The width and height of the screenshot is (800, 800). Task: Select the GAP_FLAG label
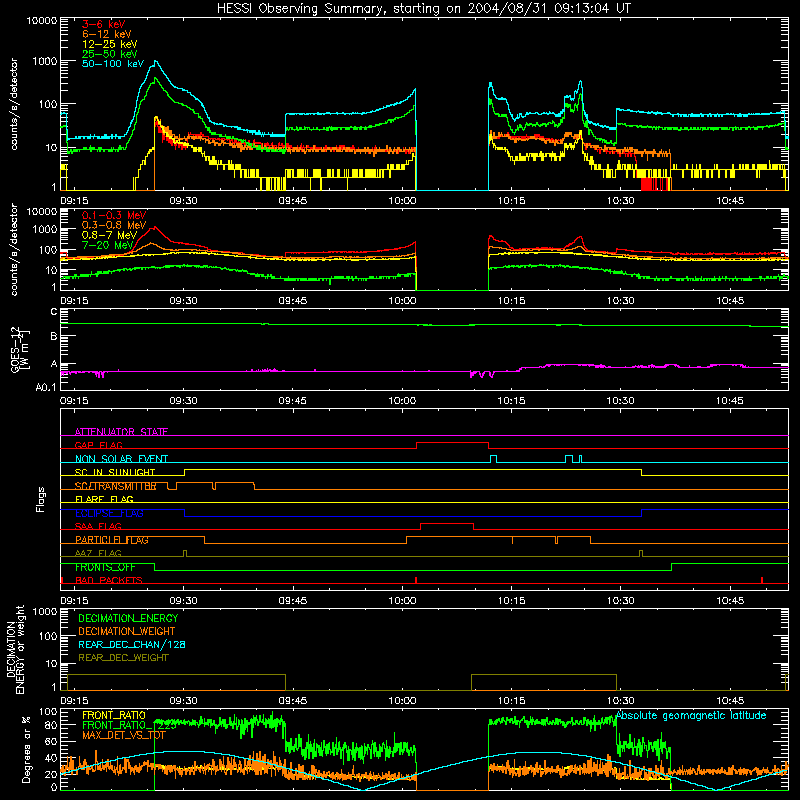click(98, 445)
